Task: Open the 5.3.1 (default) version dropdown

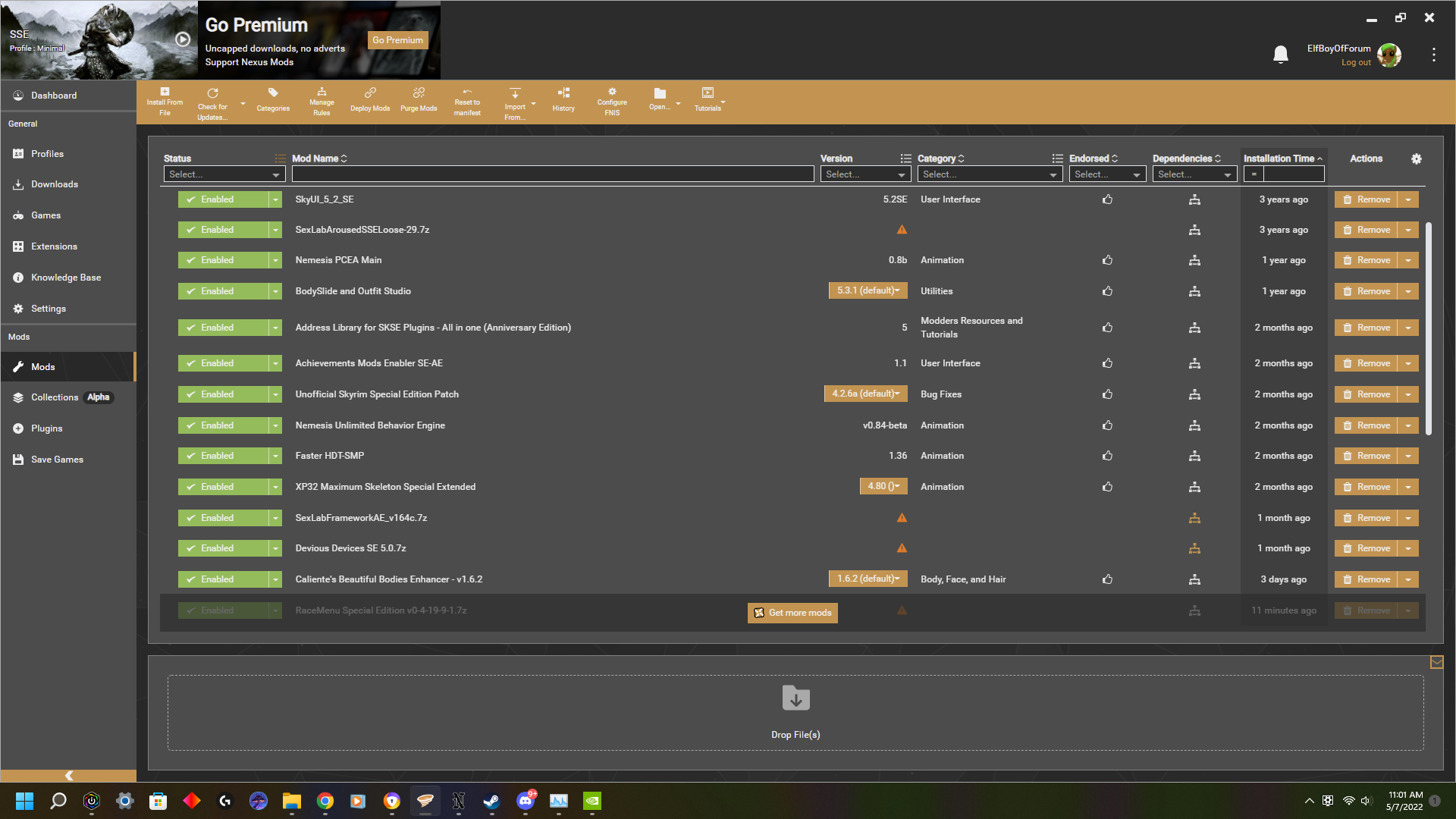Action: tap(868, 290)
